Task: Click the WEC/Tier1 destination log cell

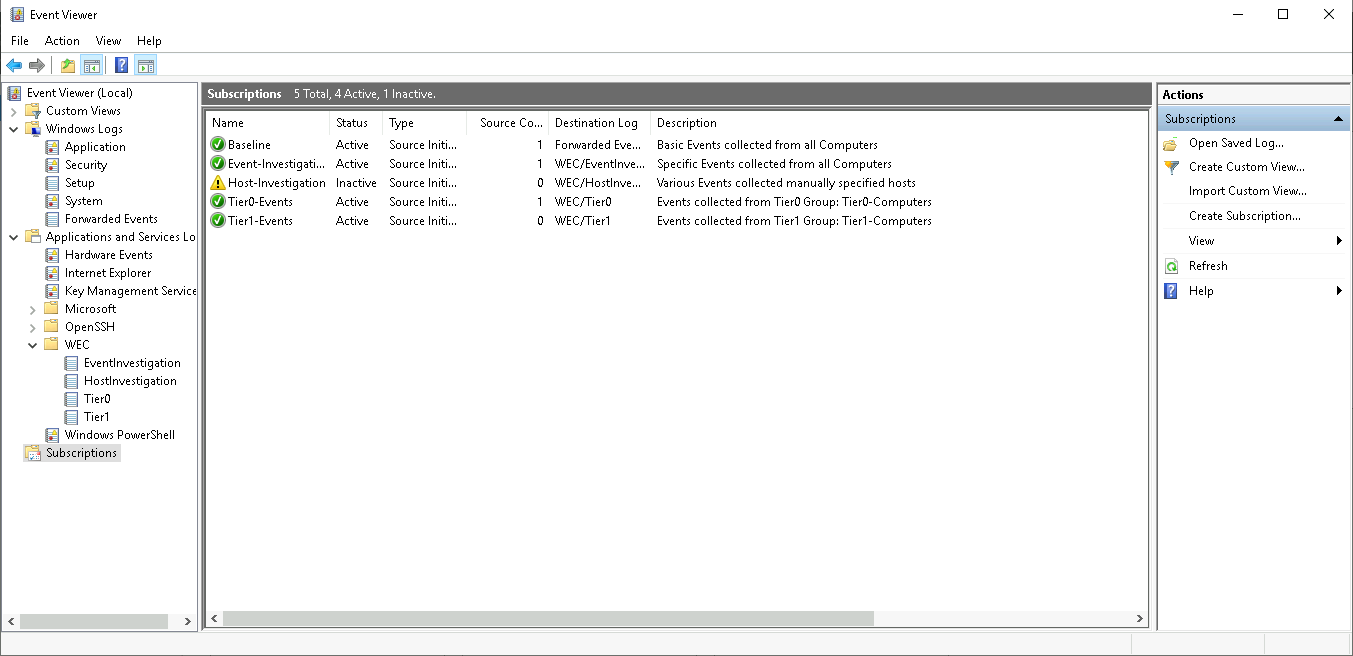Action: 583,221
